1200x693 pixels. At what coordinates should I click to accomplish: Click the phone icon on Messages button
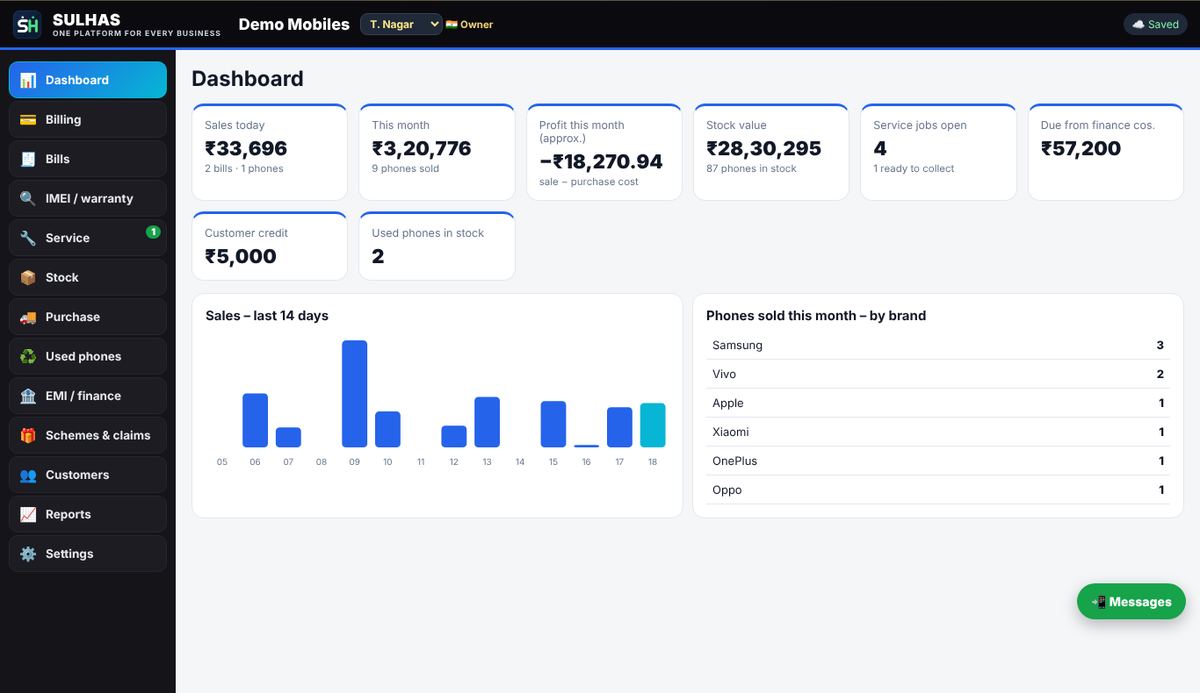[x=1099, y=602]
